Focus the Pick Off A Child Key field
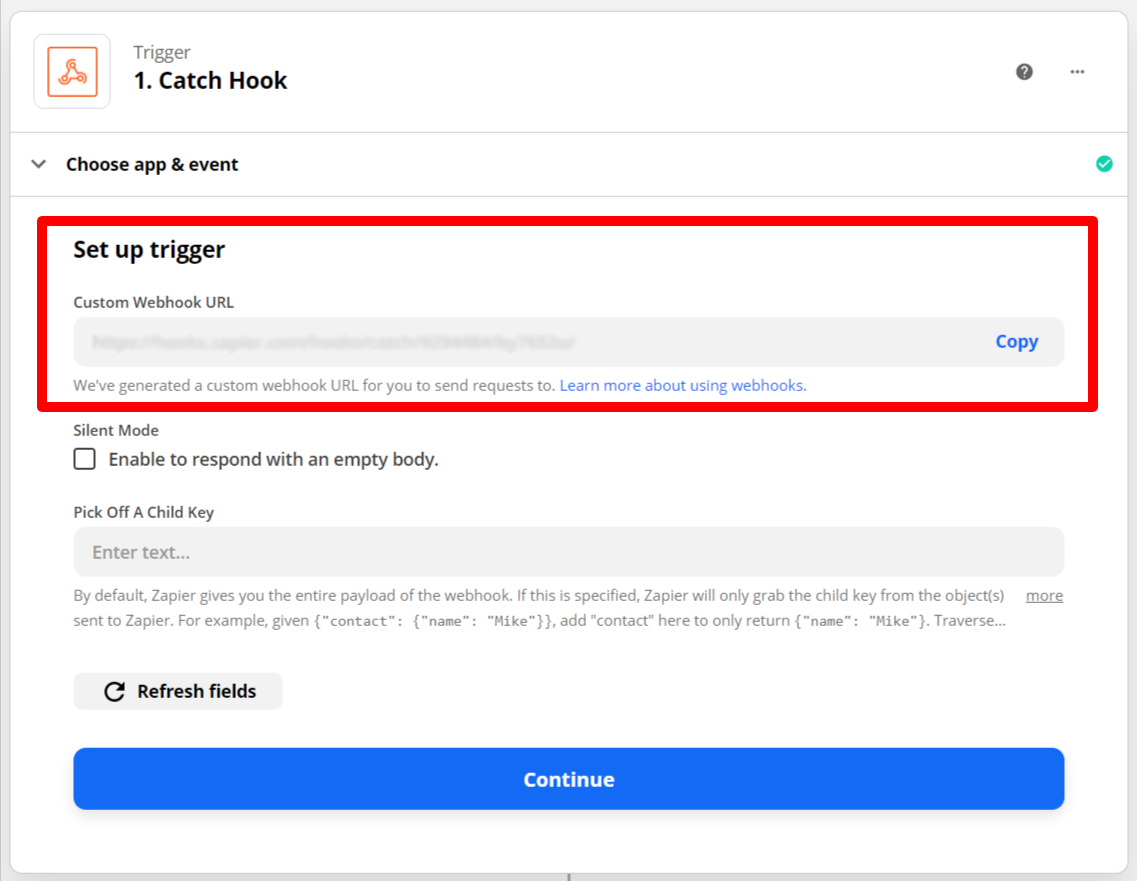This screenshot has height=881, width=1137. (x=568, y=552)
